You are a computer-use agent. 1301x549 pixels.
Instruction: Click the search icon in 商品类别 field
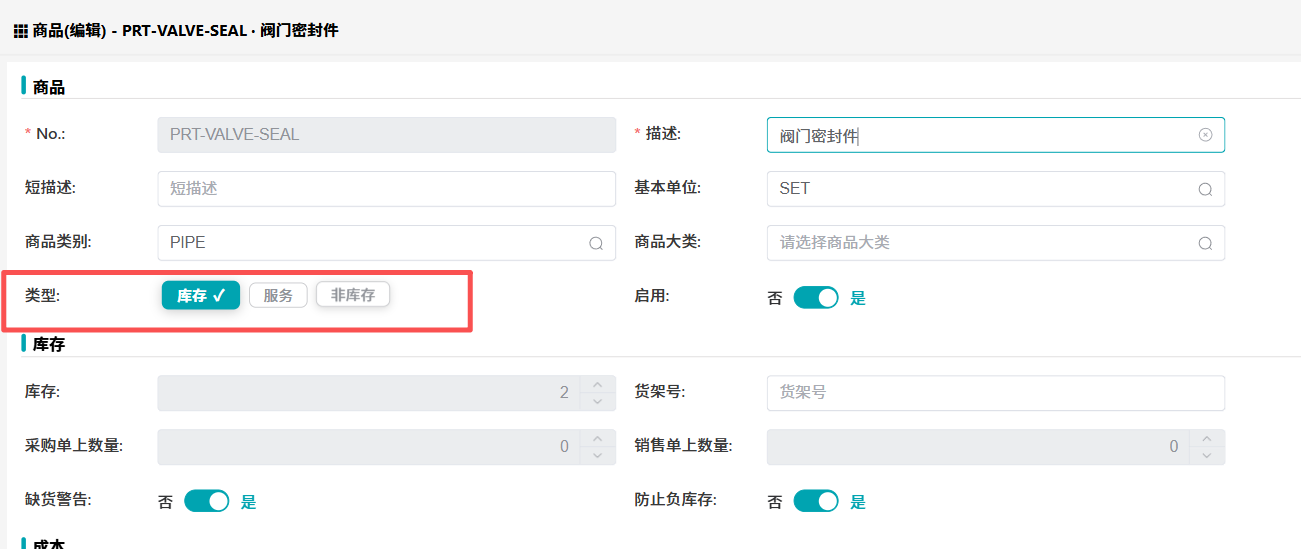tap(596, 243)
